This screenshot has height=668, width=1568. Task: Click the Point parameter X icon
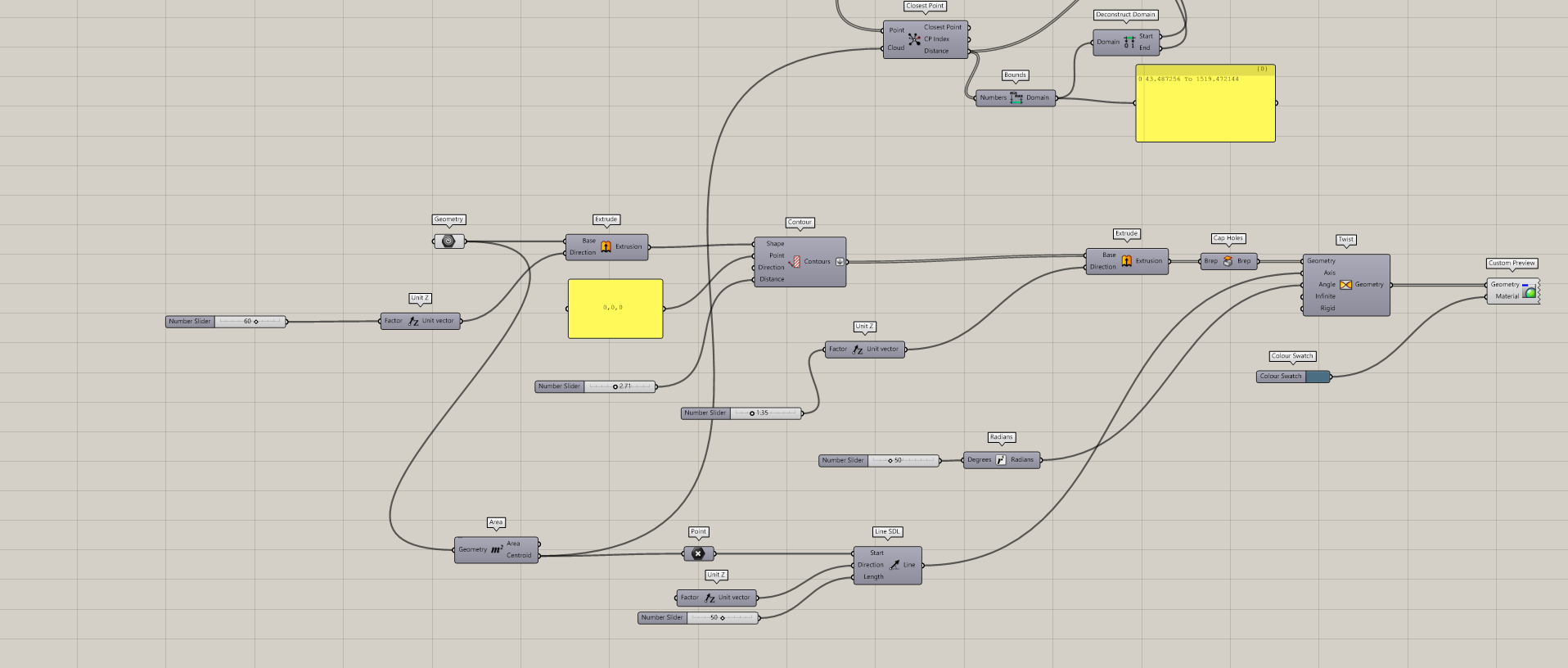698,553
